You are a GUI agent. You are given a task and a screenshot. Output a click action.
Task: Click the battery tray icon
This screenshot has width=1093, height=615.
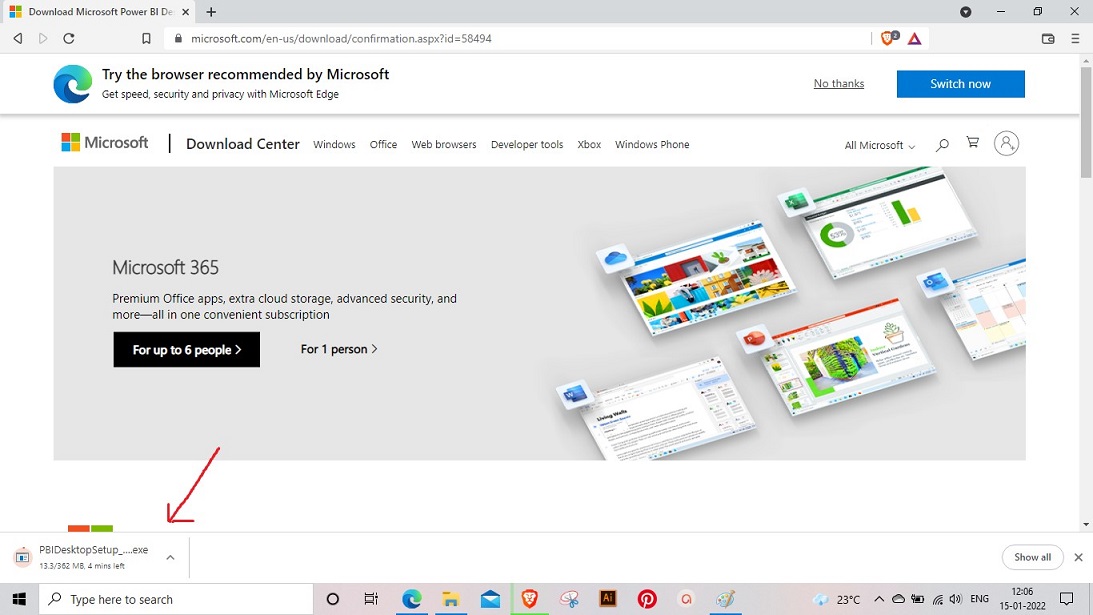918,599
